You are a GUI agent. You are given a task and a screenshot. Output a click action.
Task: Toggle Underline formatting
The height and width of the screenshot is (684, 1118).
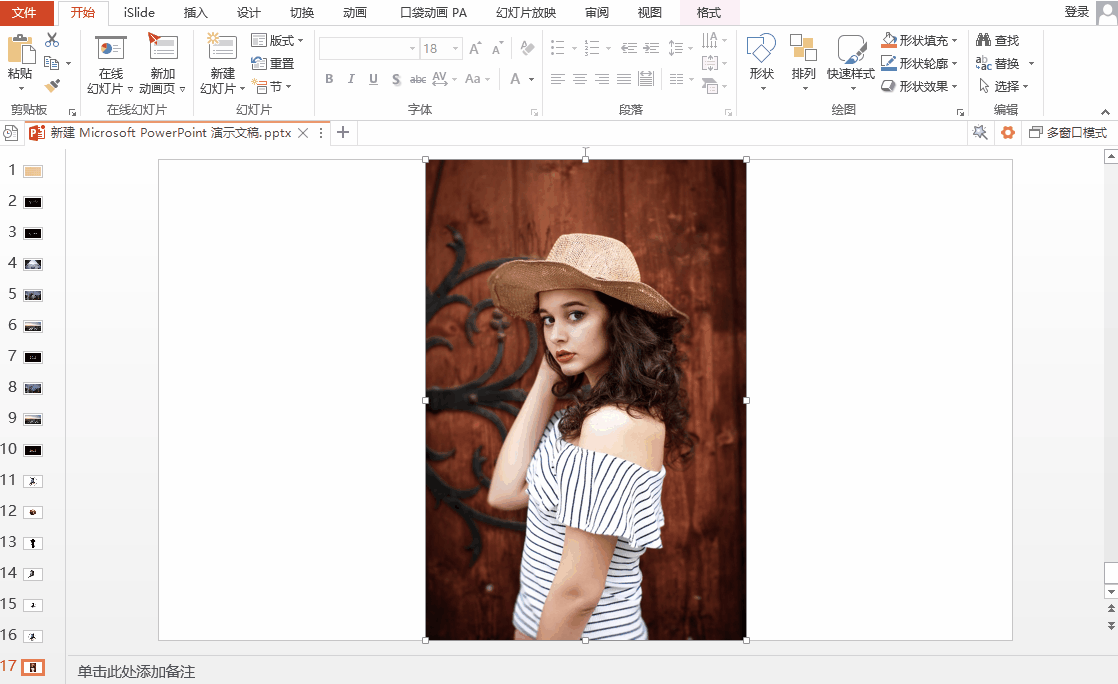pos(373,79)
